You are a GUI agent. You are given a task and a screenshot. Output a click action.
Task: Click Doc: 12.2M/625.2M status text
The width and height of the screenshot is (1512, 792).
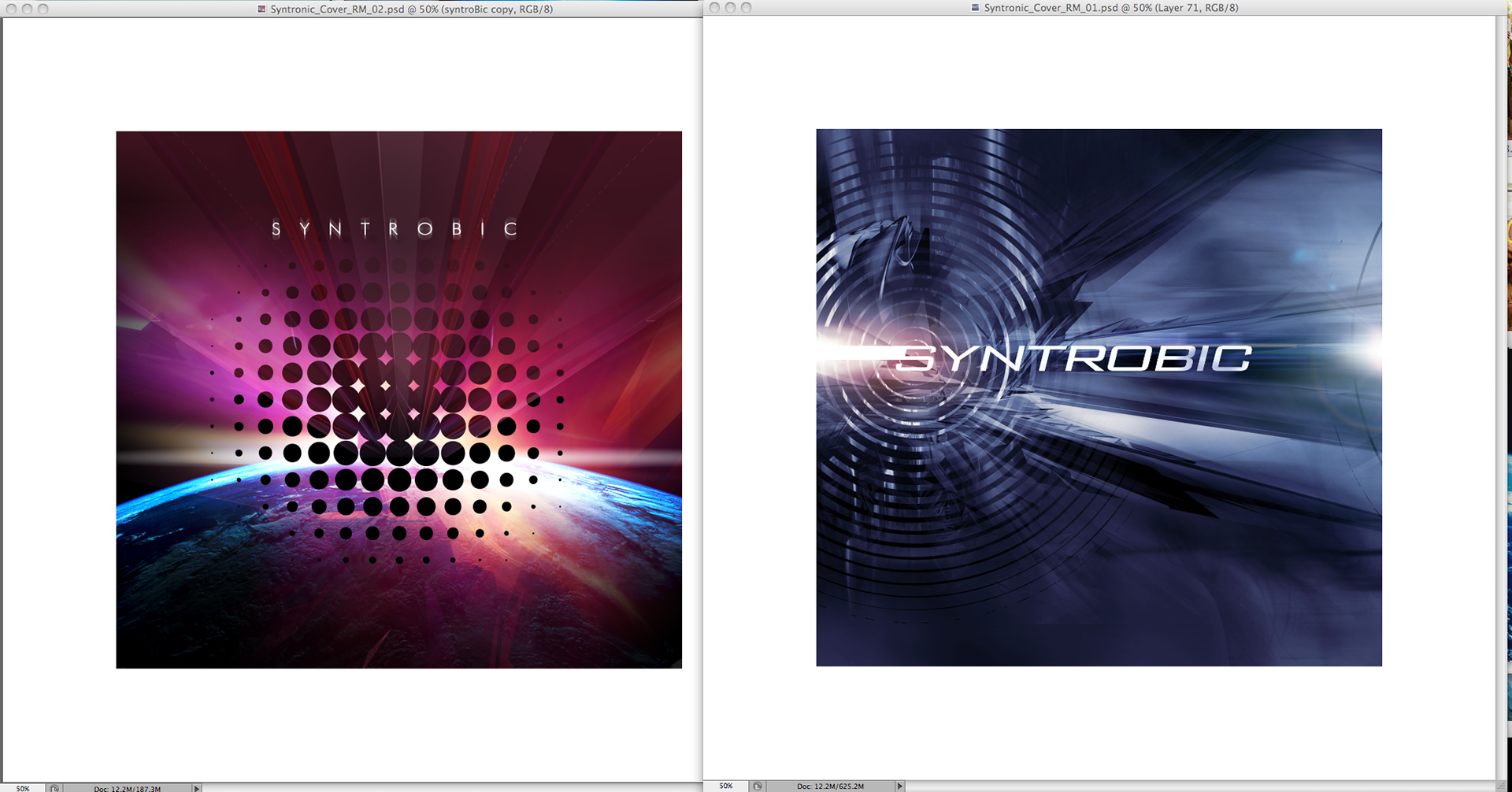coord(830,786)
